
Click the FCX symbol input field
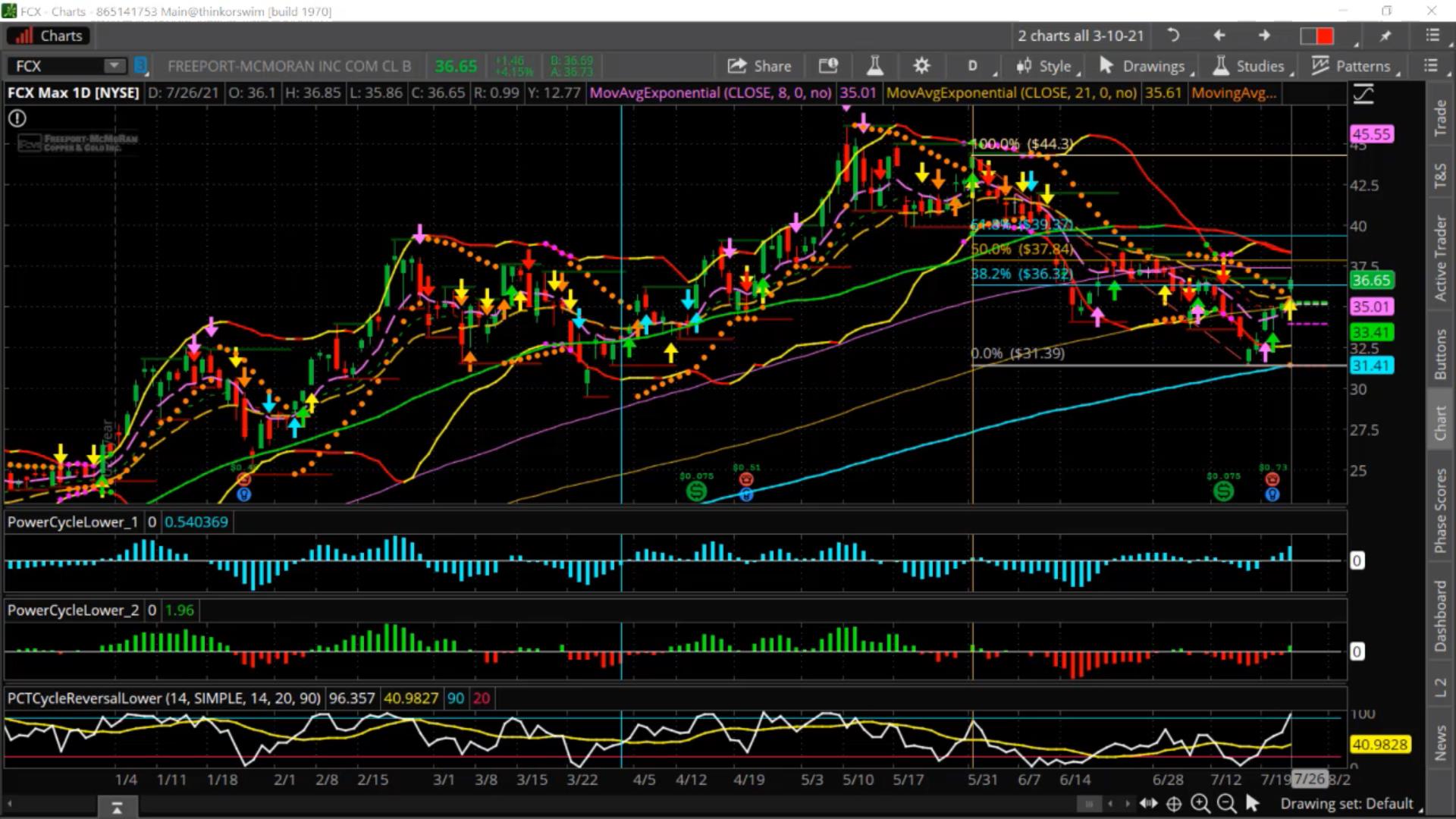[x=55, y=66]
